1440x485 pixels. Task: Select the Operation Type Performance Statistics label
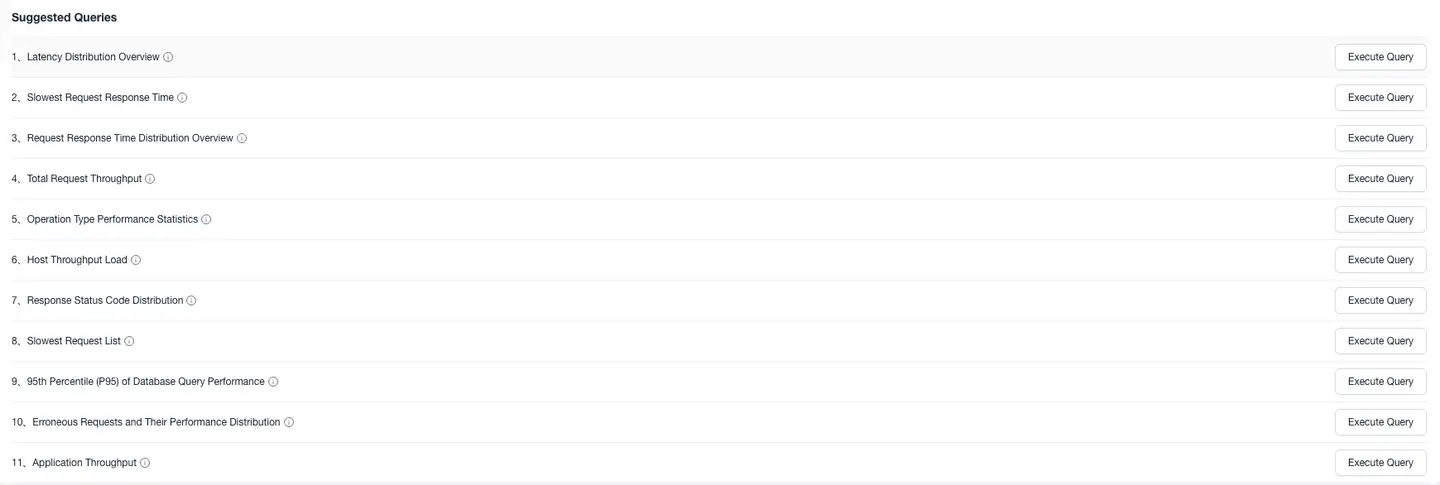tap(112, 219)
